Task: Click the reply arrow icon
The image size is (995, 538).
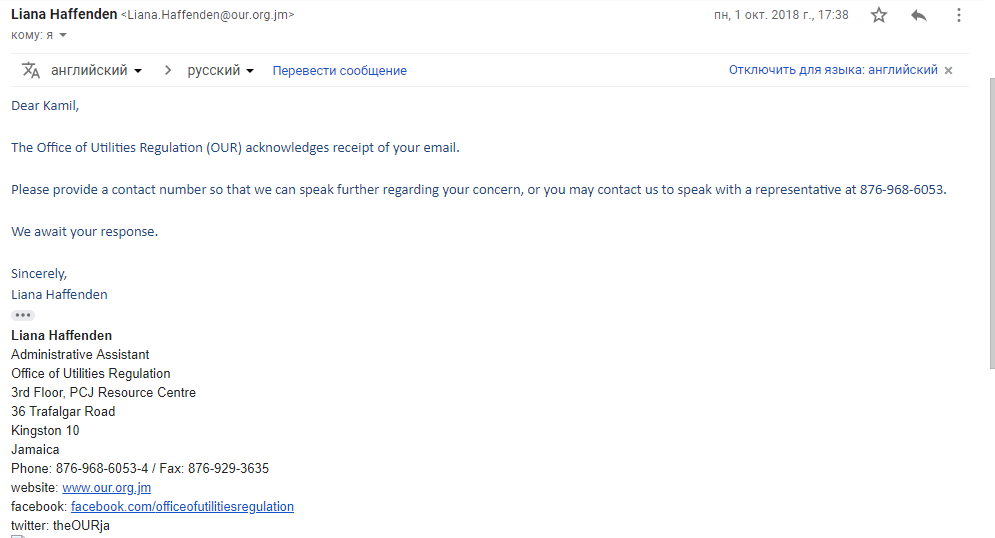Action: point(919,15)
